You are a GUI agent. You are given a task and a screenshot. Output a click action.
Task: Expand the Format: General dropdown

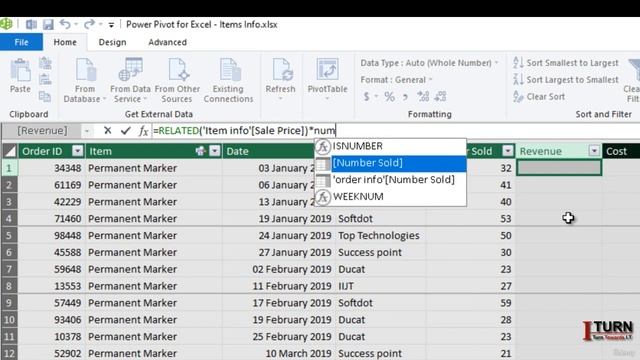click(x=430, y=80)
